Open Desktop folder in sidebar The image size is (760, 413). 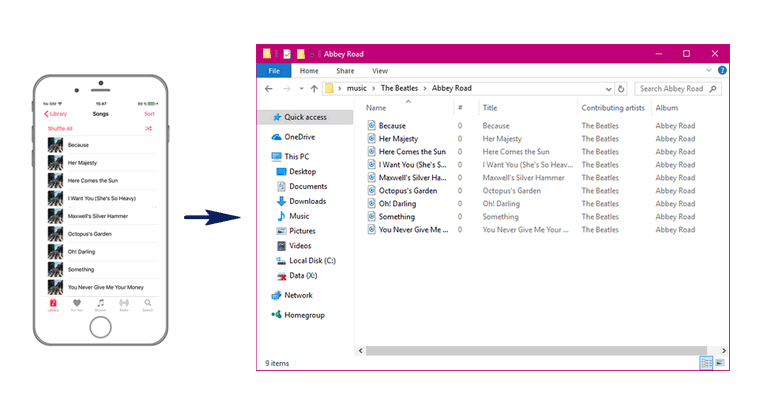coord(296,172)
